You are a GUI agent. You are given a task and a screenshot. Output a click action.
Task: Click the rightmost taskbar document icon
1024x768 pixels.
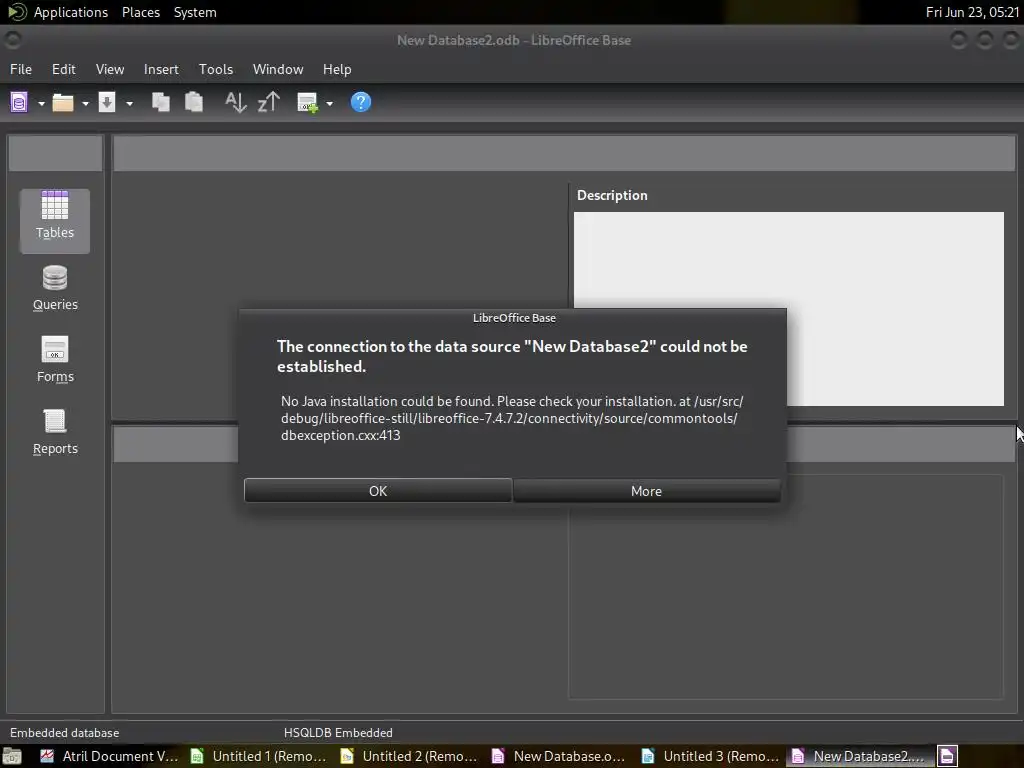click(948, 756)
